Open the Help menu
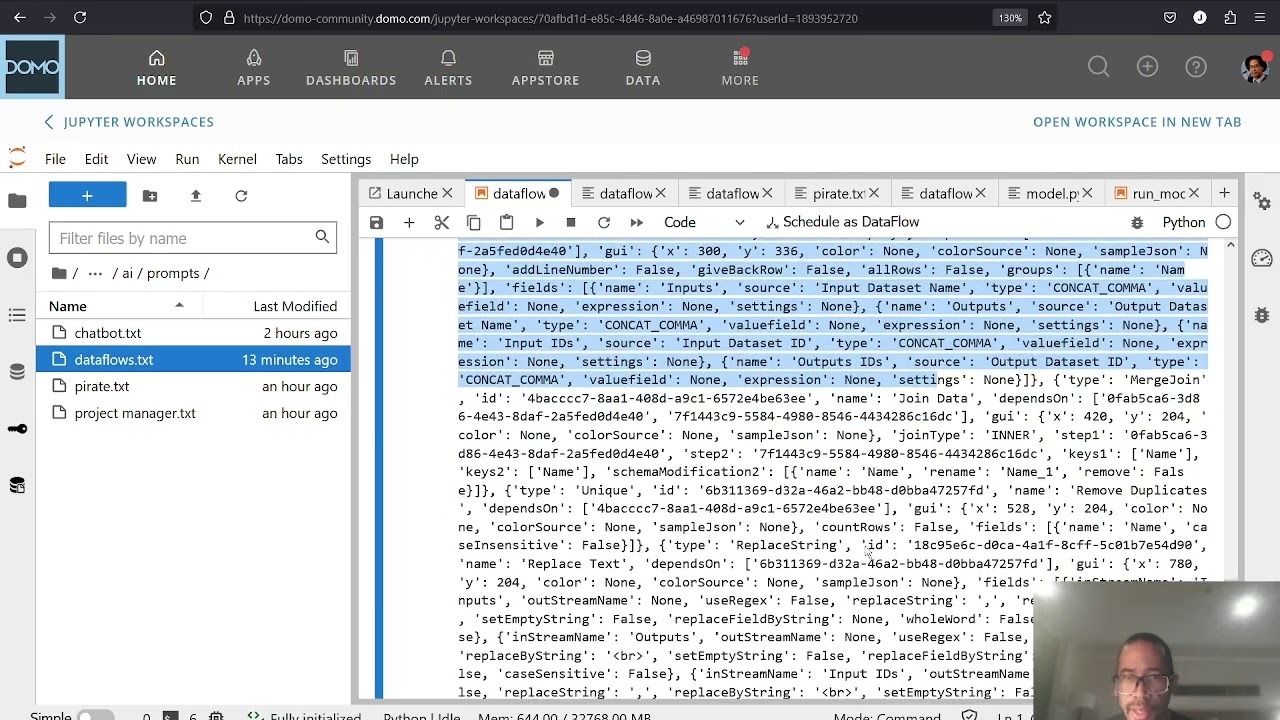 (x=404, y=159)
